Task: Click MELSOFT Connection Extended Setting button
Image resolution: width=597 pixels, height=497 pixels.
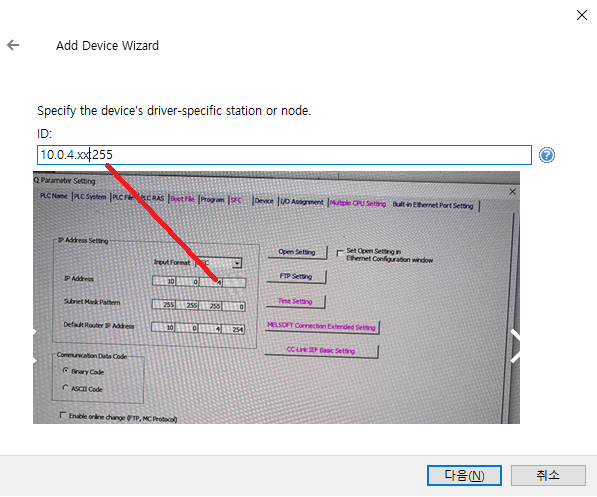Action: click(x=322, y=326)
